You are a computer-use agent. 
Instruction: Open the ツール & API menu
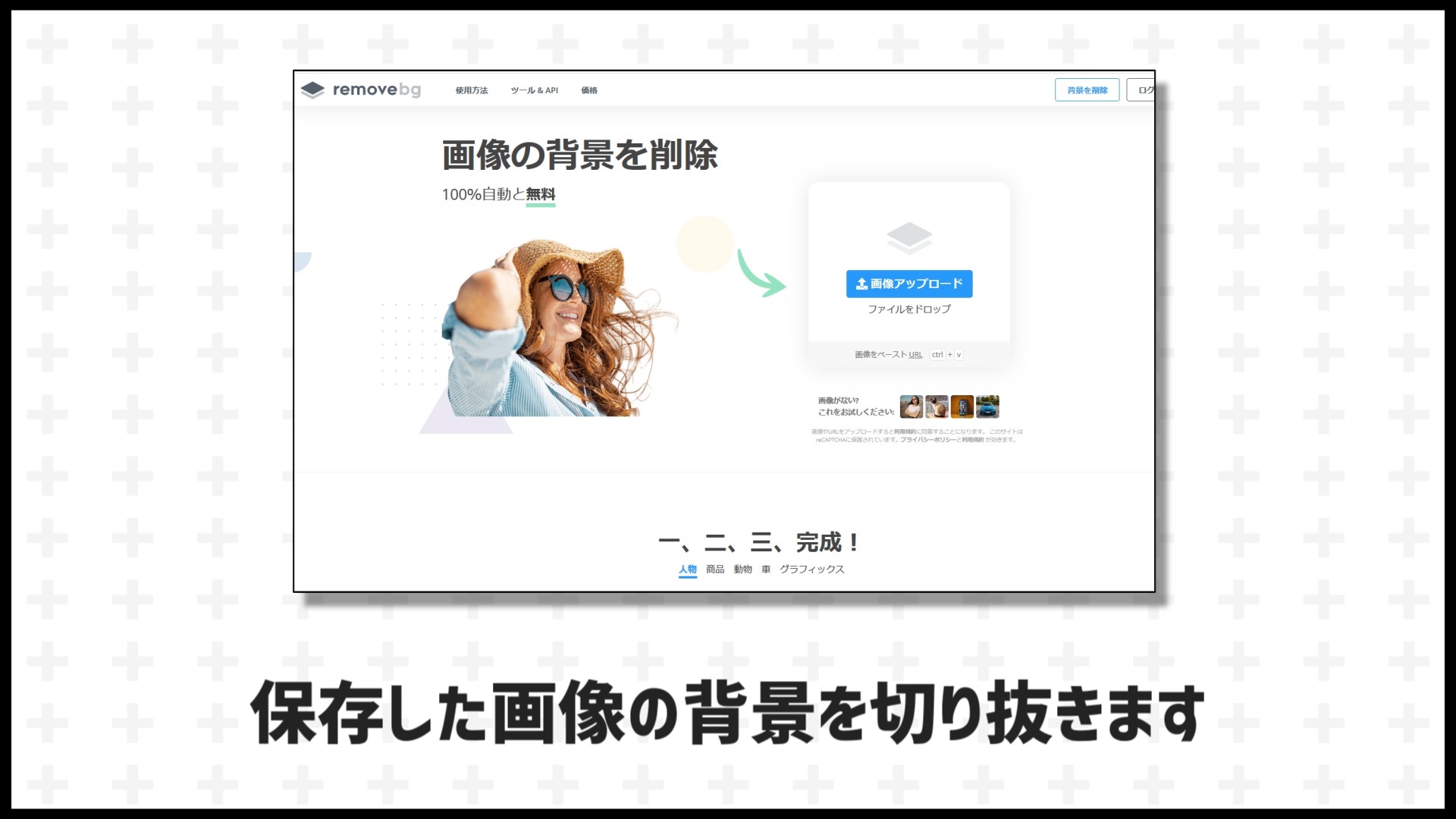coord(534,90)
